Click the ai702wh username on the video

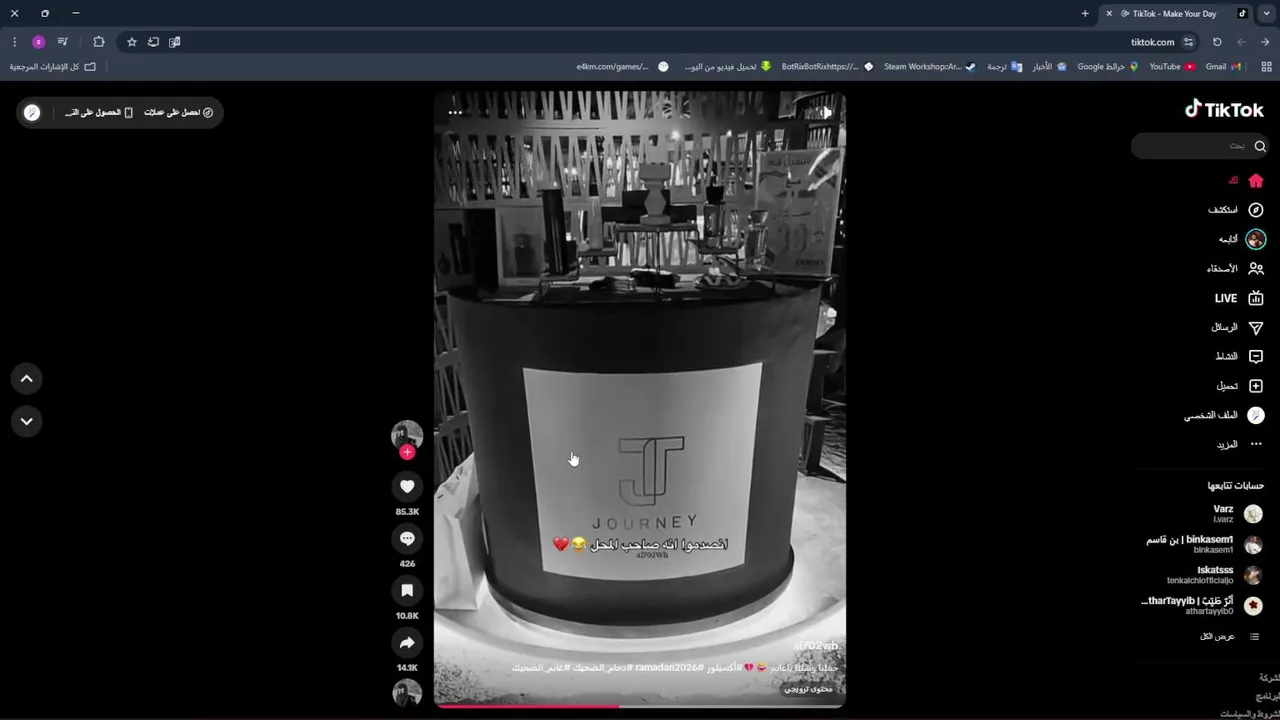815,646
